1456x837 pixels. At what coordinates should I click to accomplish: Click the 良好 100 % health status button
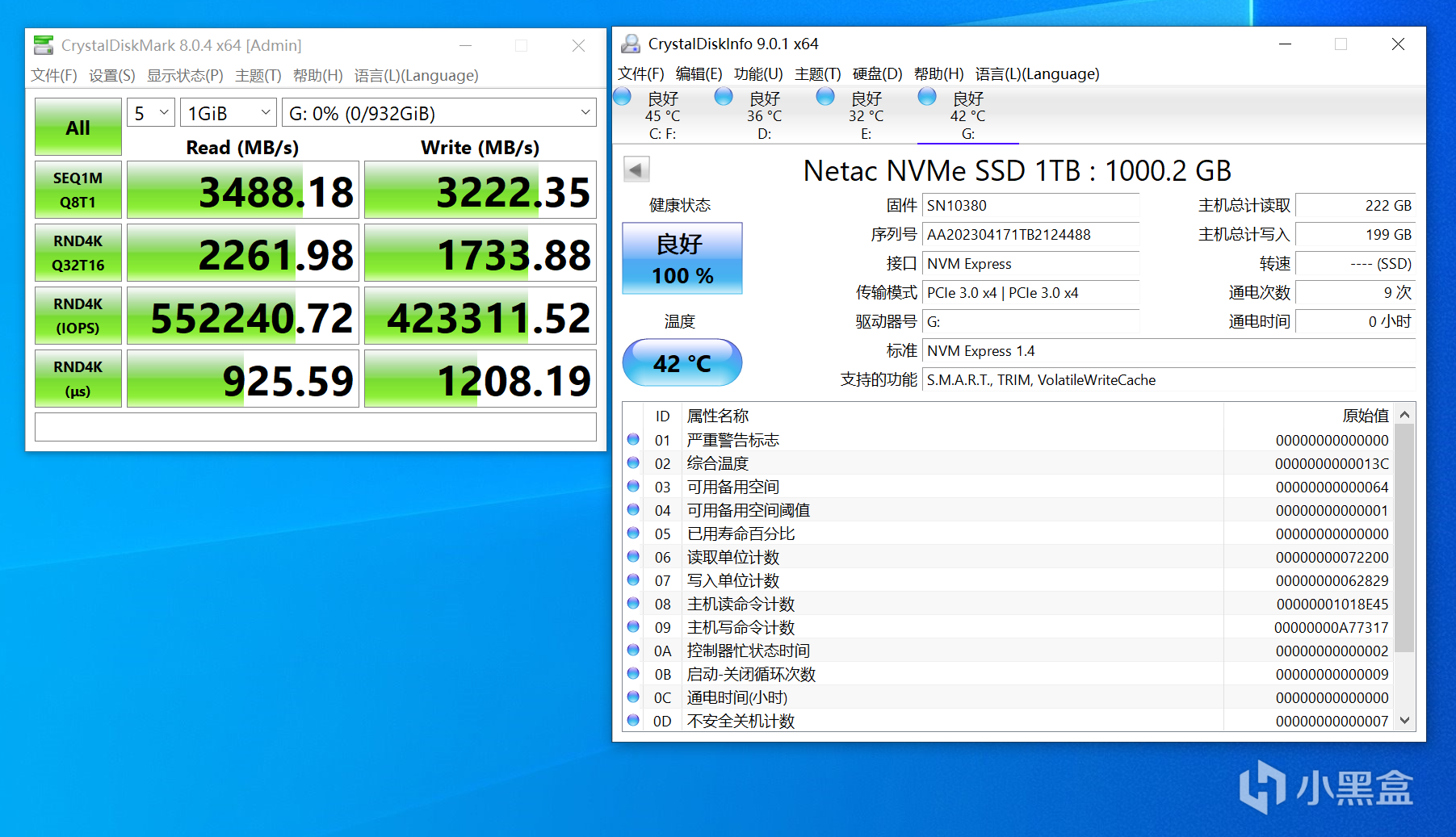(x=682, y=258)
